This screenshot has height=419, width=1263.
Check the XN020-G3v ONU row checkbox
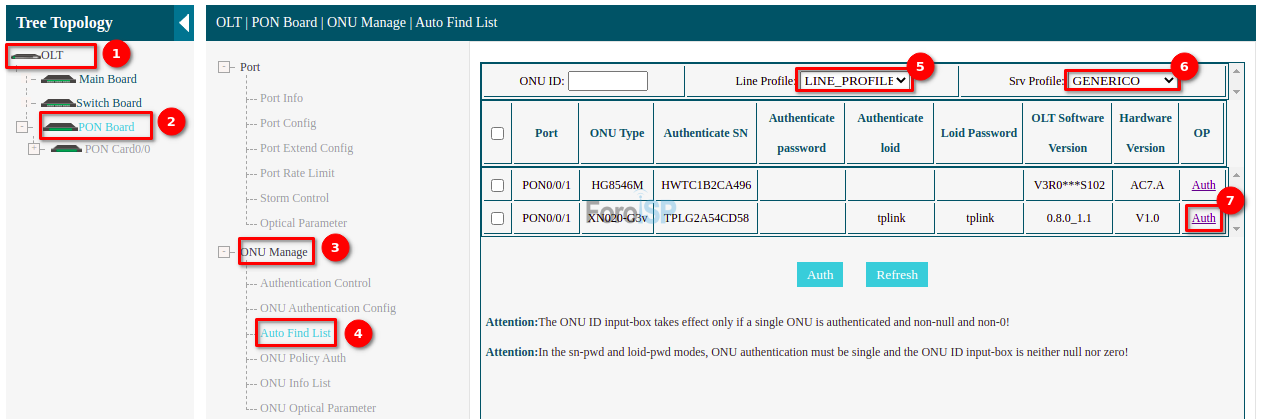[x=497, y=218]
